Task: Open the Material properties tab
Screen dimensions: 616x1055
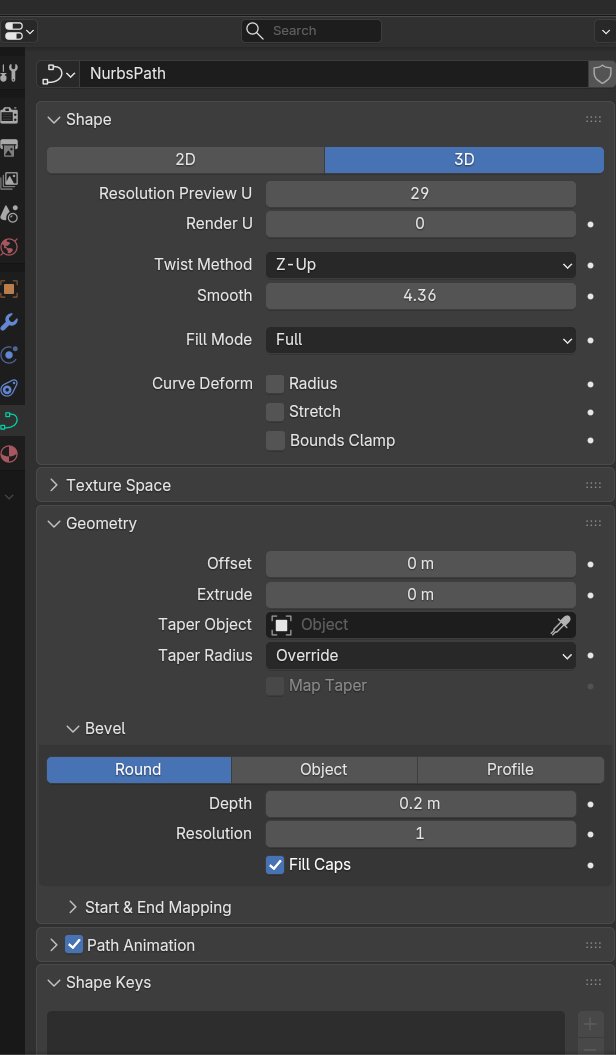Action: click(9, 454)
